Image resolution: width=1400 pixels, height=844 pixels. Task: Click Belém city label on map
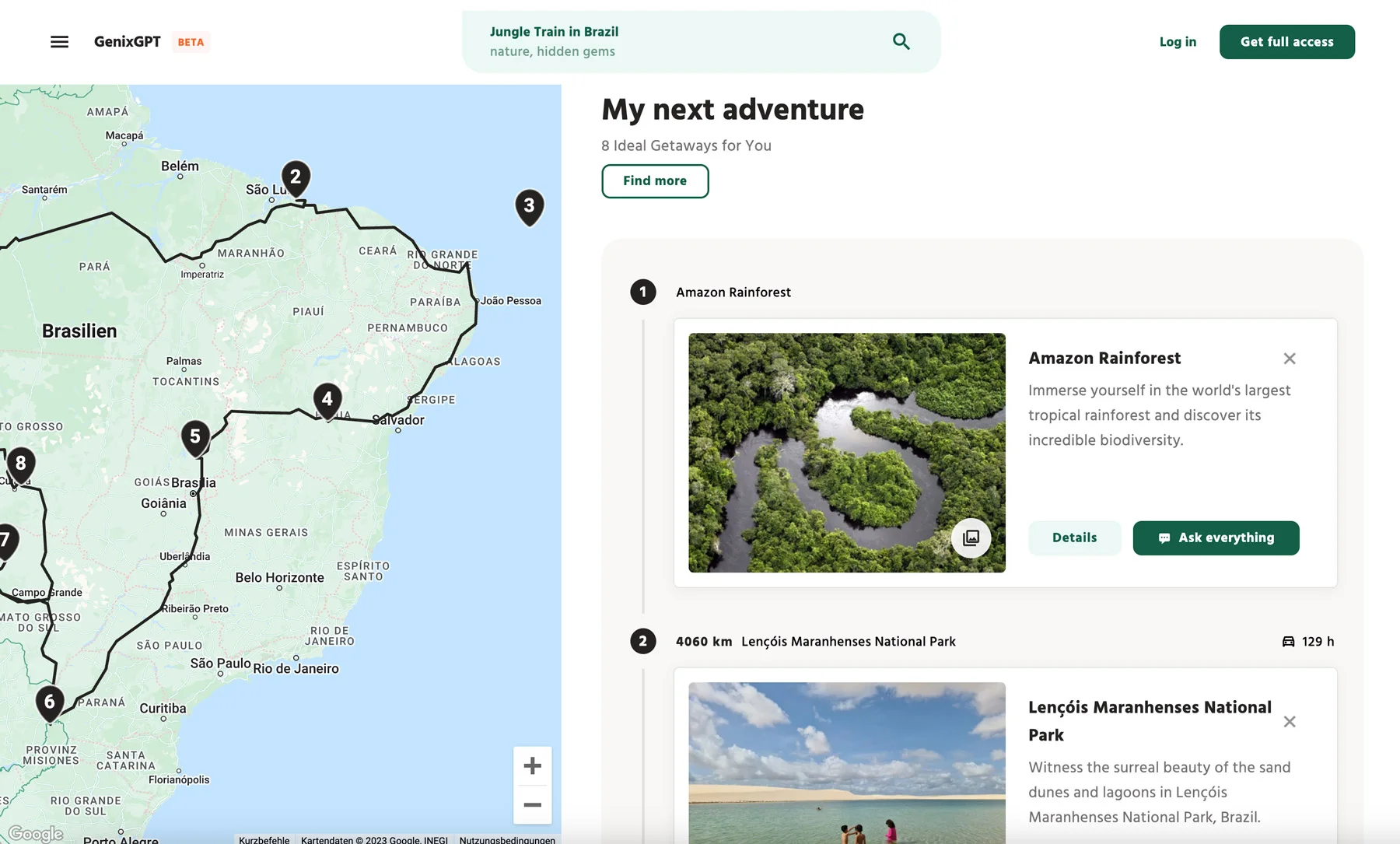180,166
